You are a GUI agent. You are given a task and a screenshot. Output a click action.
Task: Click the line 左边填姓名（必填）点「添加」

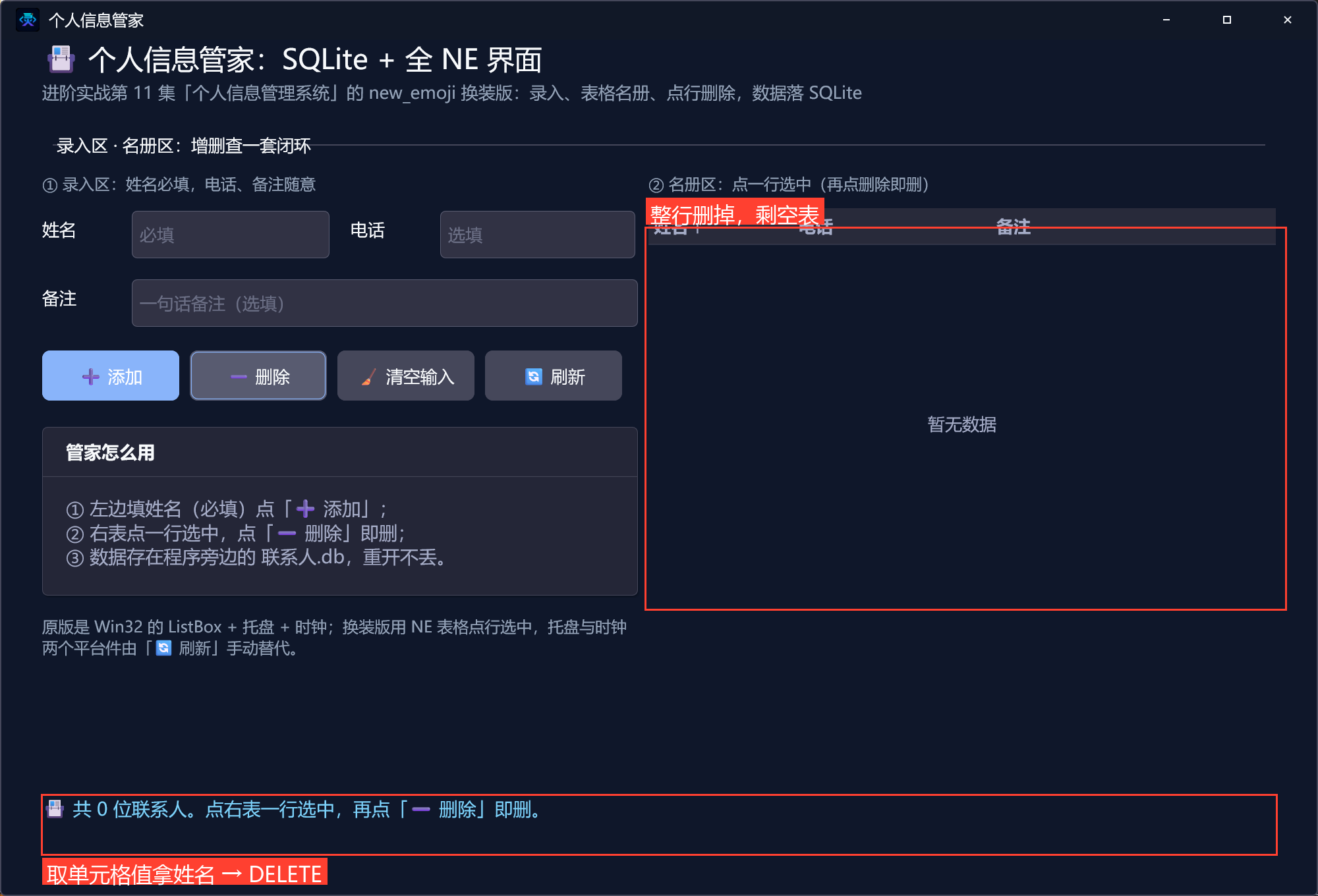pos(227,509)
